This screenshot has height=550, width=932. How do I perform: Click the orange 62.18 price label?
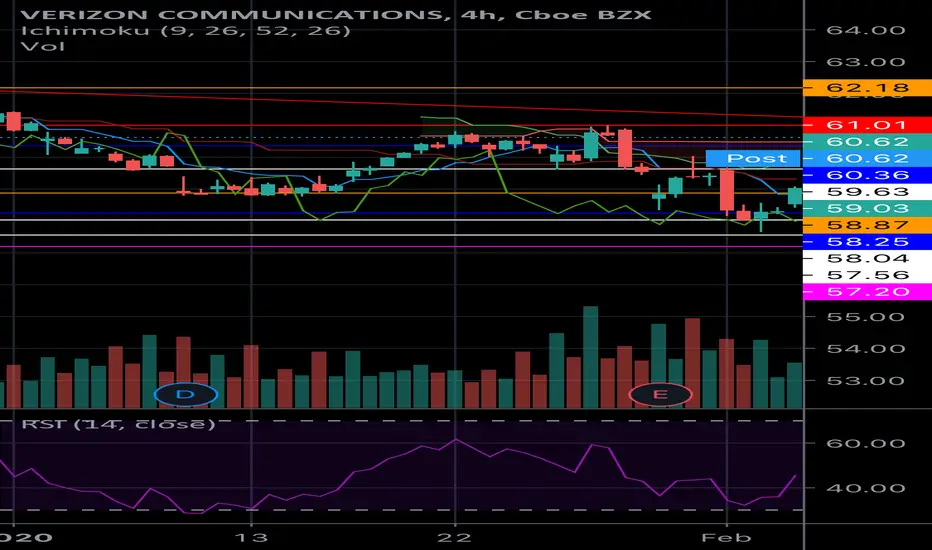pos(867,88)
